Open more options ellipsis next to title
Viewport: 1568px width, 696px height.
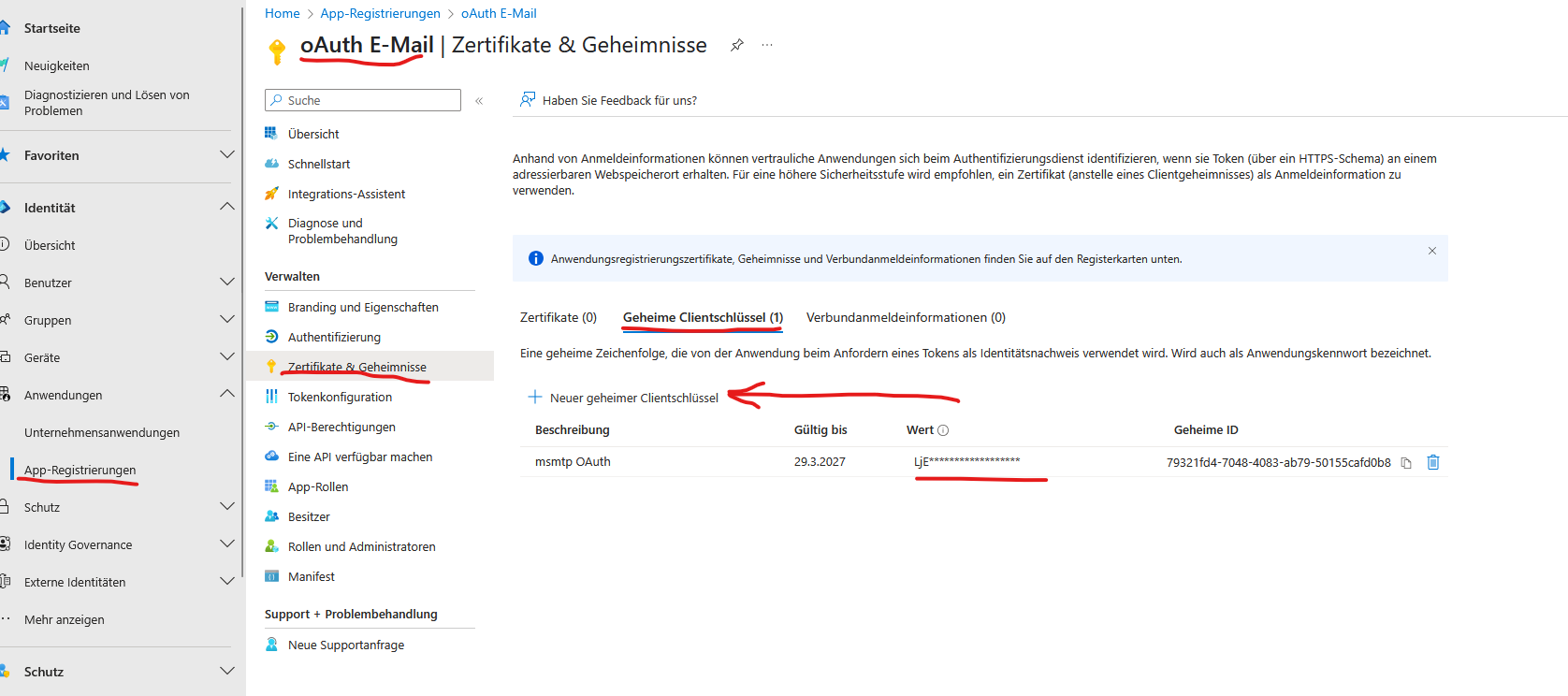(x=767, y=45)
